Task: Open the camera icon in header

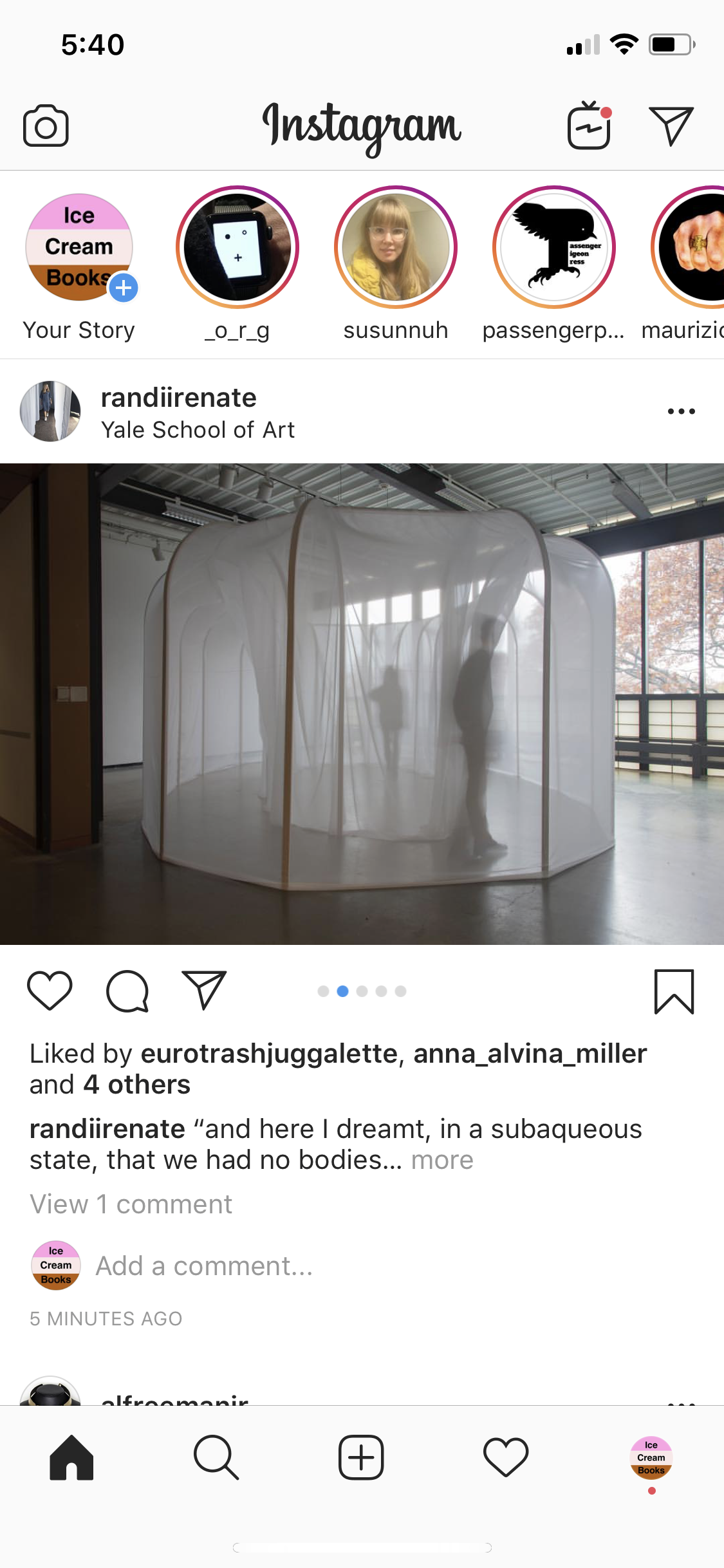Action: click(46, 126)
